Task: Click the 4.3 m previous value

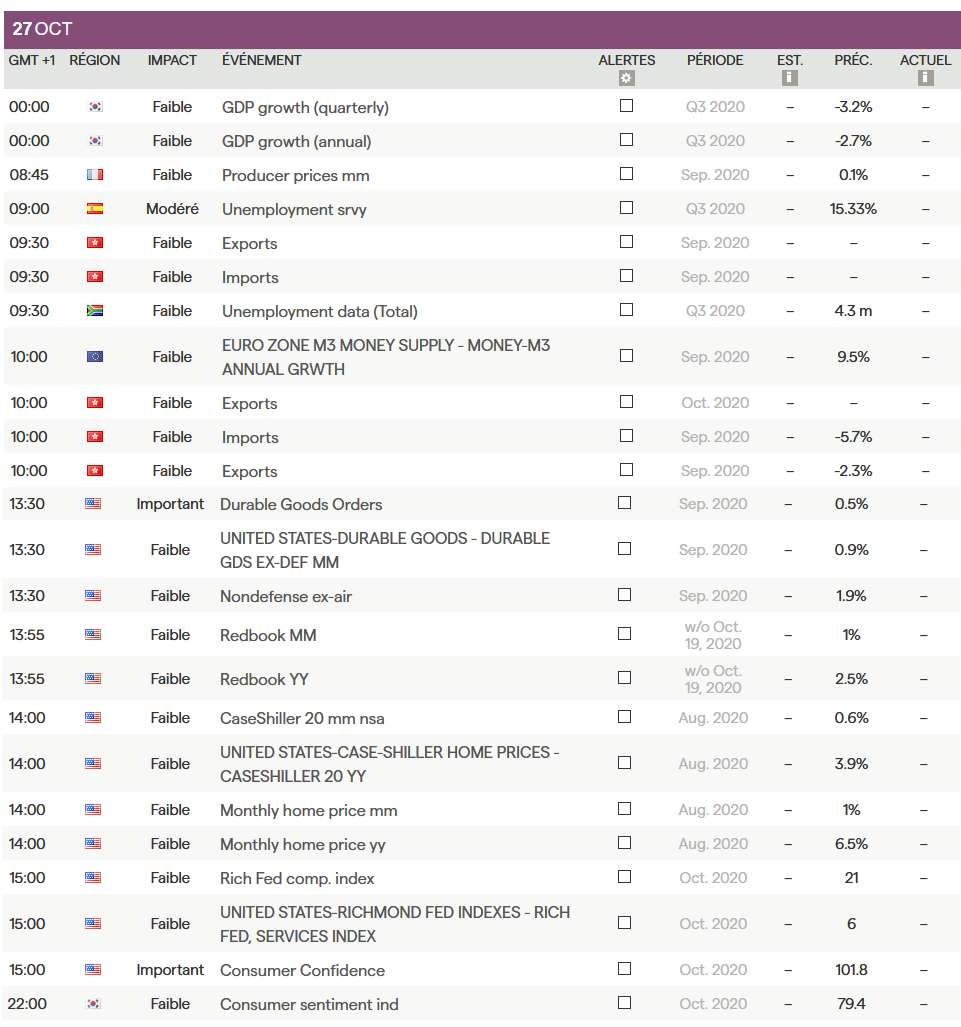Action: [x=853, y=310]
